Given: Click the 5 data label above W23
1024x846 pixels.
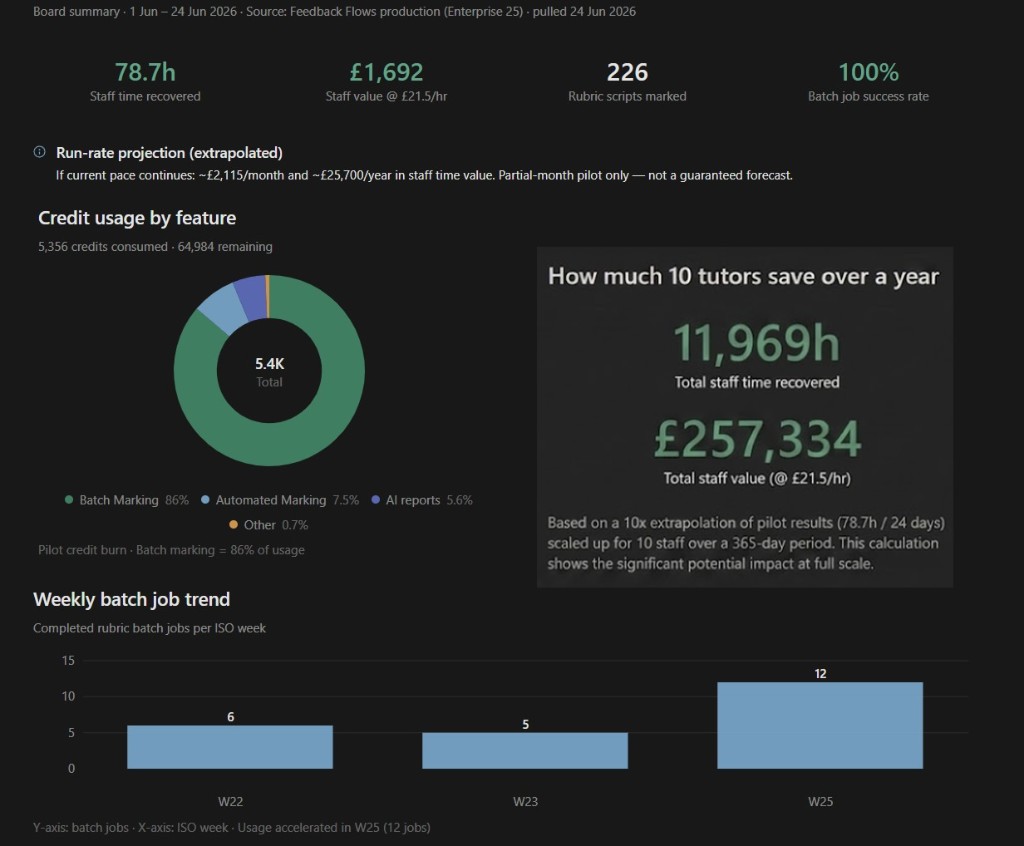Looking at the screenshot, I should coord(525,724).
